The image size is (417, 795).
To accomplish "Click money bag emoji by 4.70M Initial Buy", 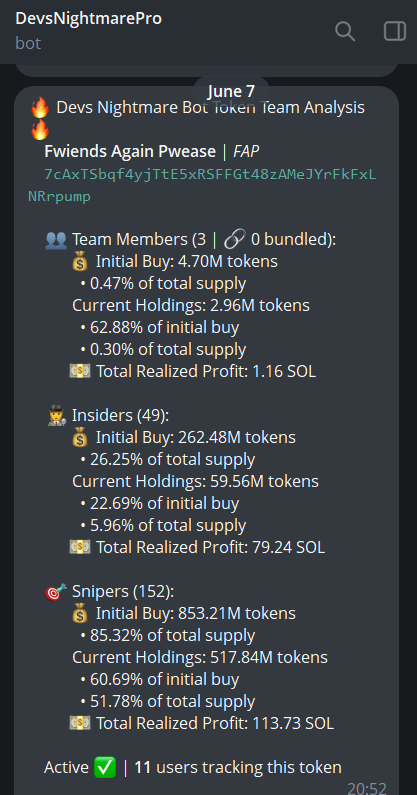I will 80,261.
